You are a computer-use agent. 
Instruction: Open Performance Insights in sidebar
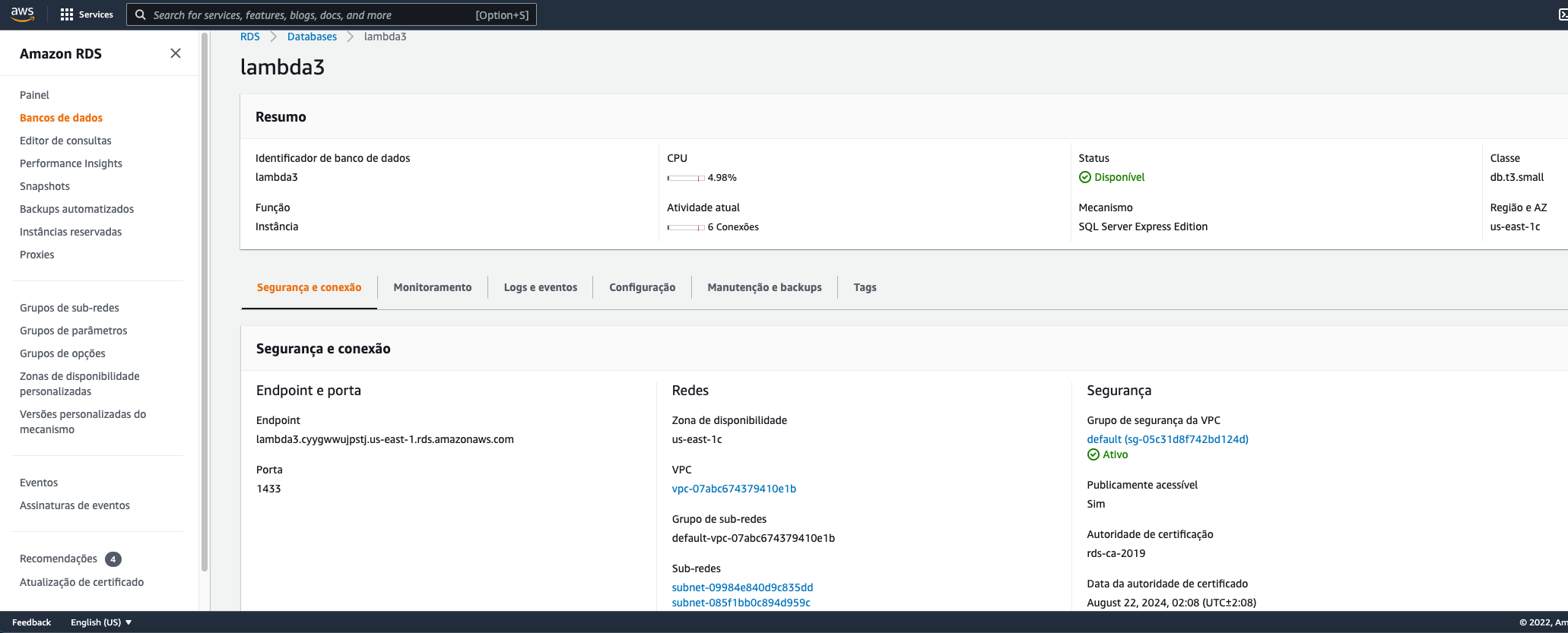click(71, 163)
